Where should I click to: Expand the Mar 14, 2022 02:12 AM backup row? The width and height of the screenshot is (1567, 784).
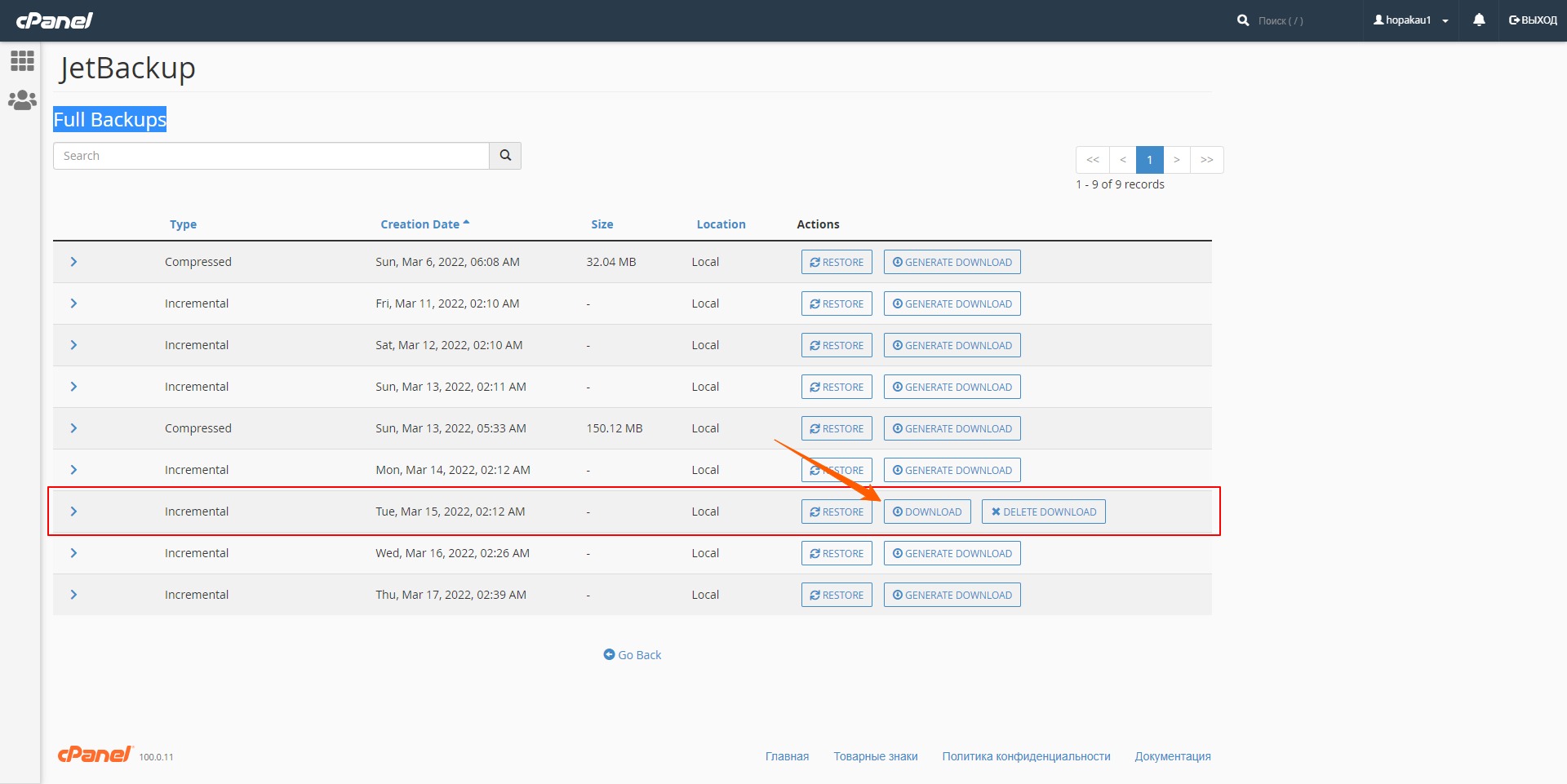click(x=73, y=470)
